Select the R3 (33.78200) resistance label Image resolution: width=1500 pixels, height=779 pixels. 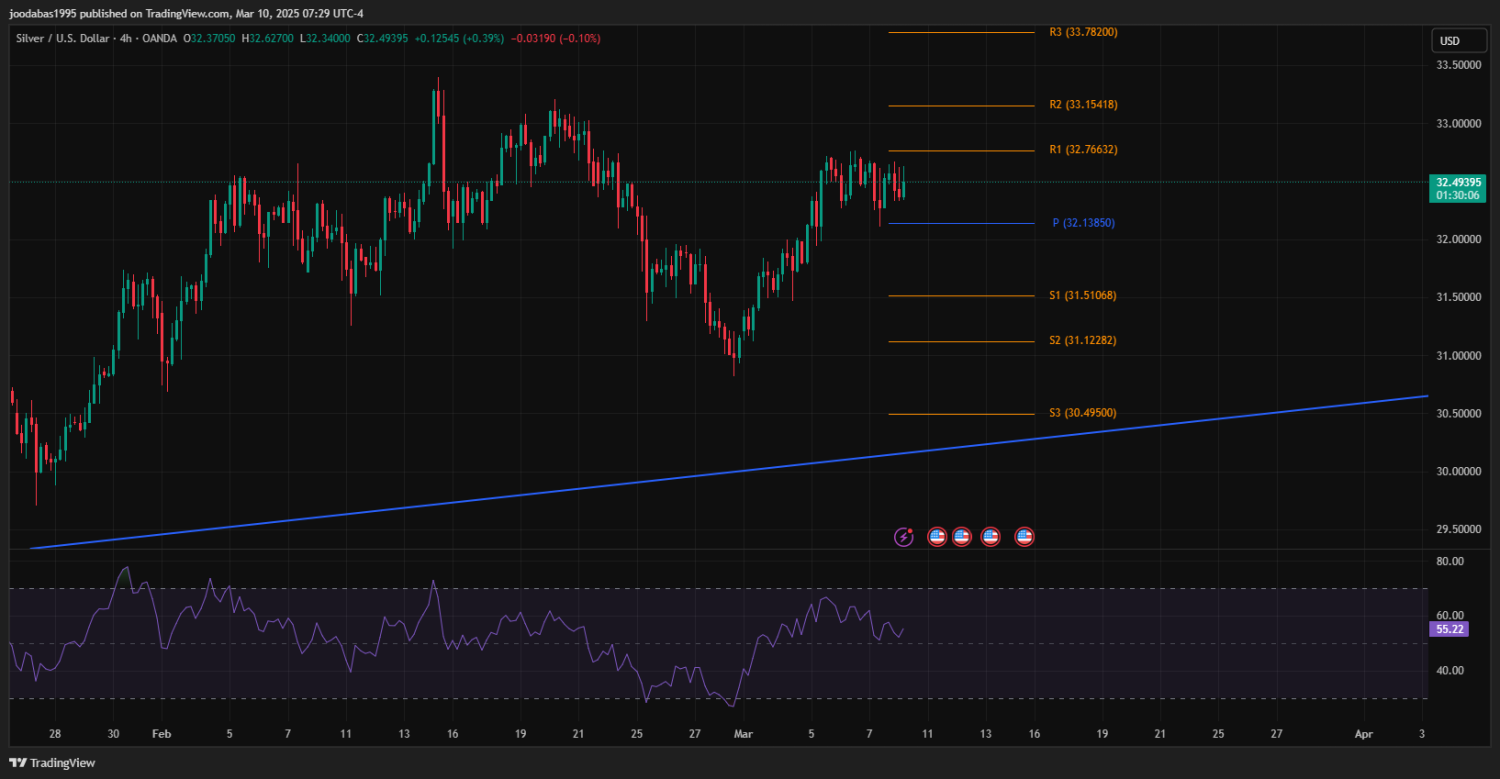coord(1083,32)
